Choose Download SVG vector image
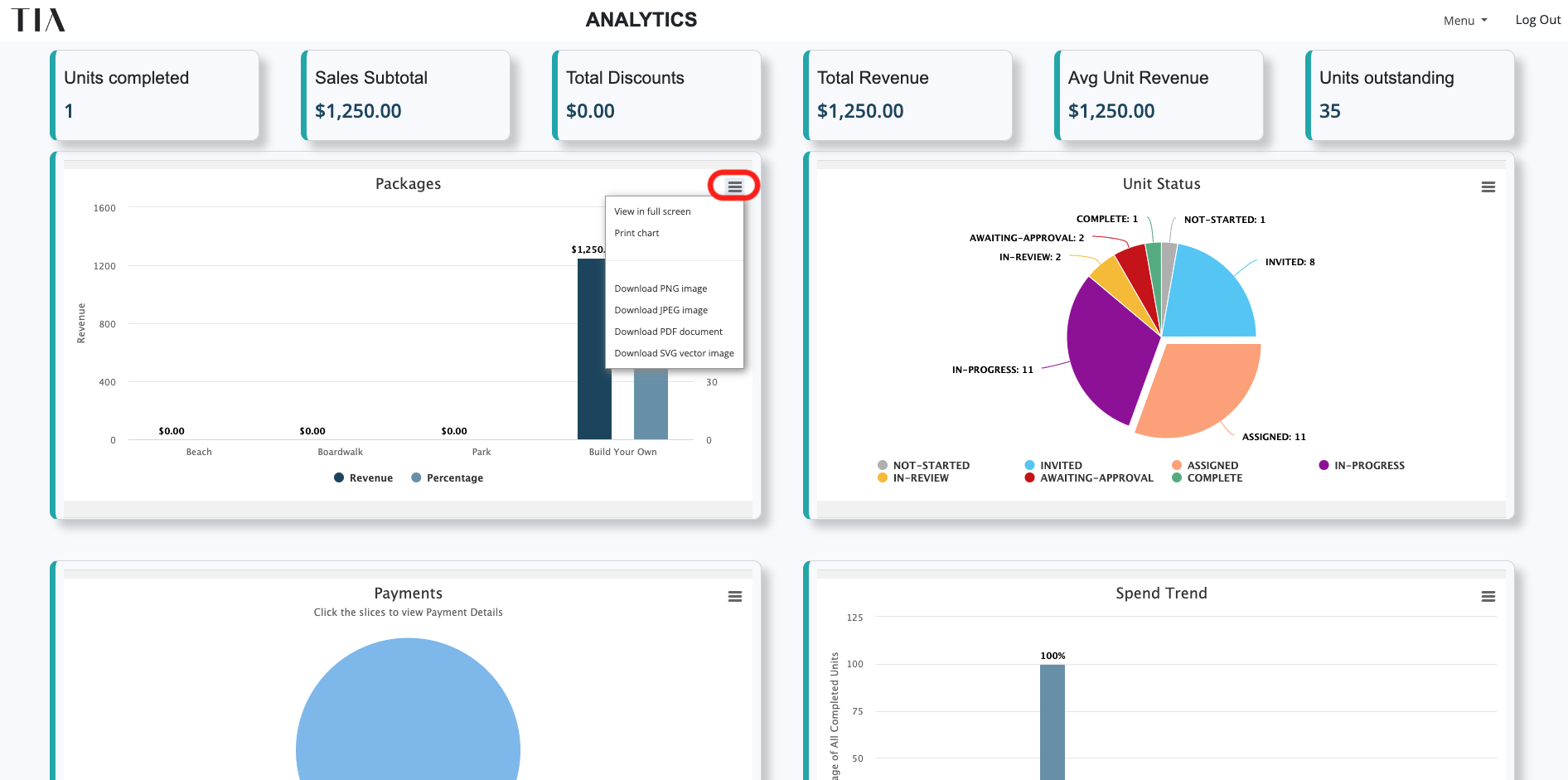1568x780 pixels. click(675, 353)
